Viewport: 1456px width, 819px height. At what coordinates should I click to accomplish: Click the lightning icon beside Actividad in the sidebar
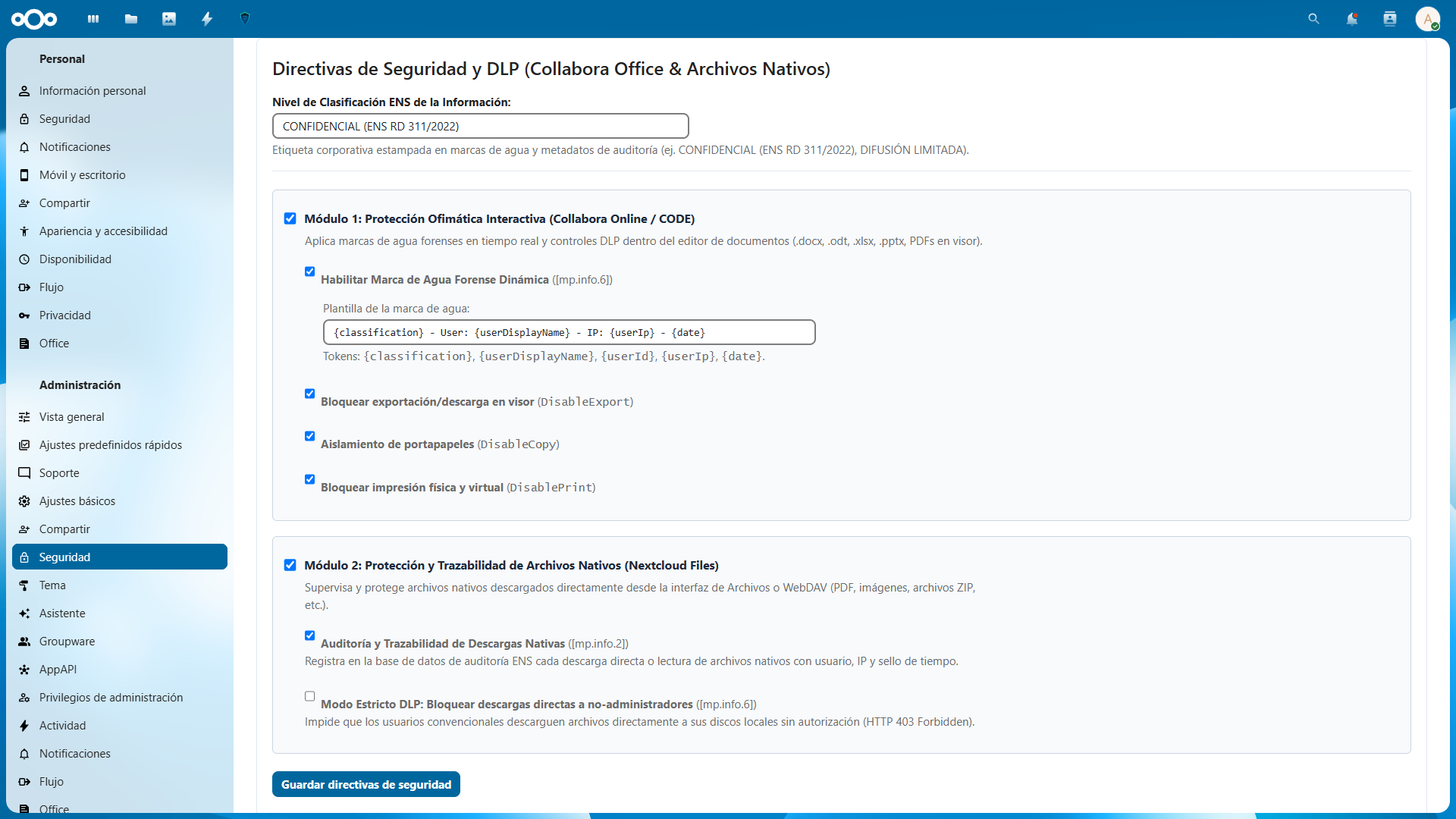[x=24, y=726]
